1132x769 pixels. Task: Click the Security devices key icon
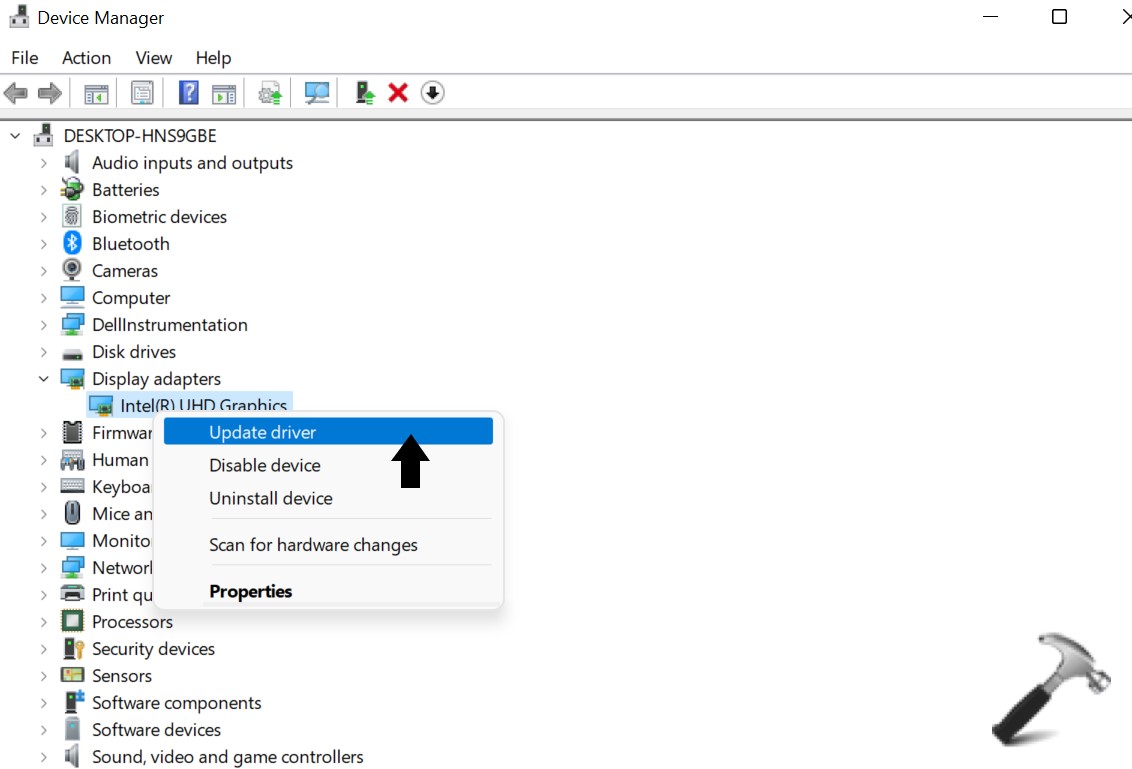pyautogui.click(x=74, y=648)
